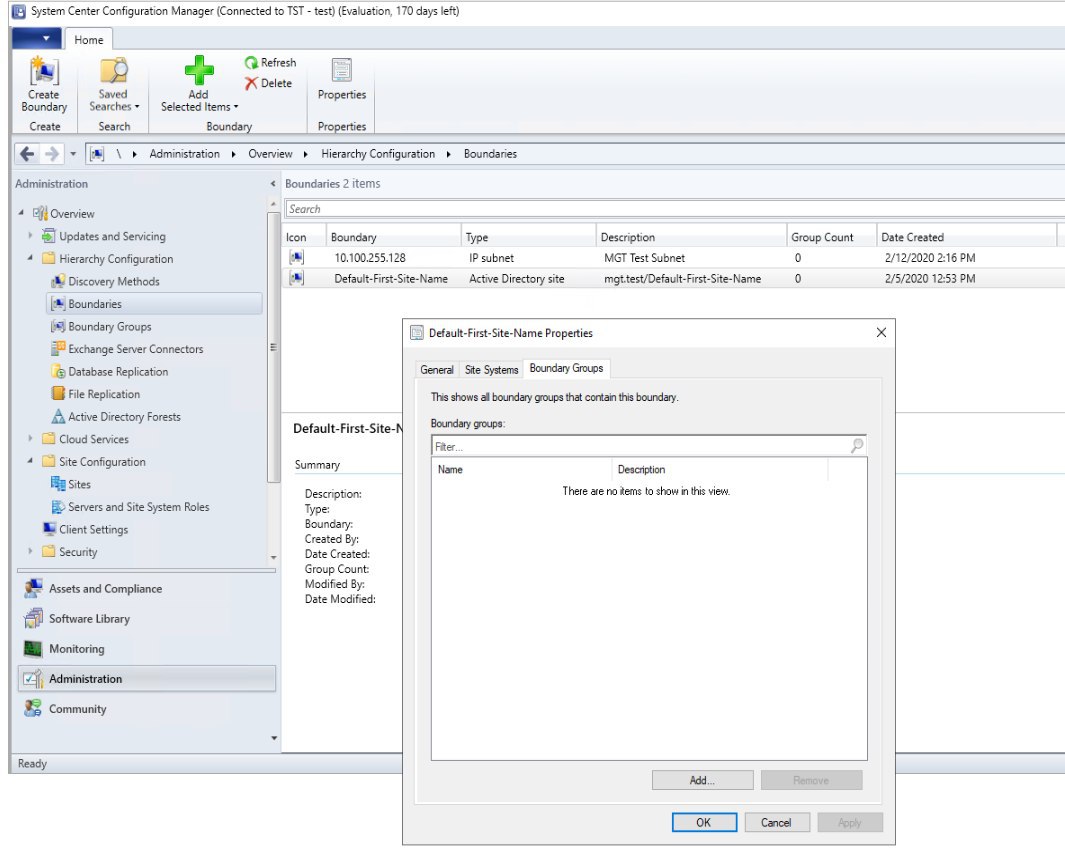Click the Default-First-Site-Name row icon

(296, 278)
